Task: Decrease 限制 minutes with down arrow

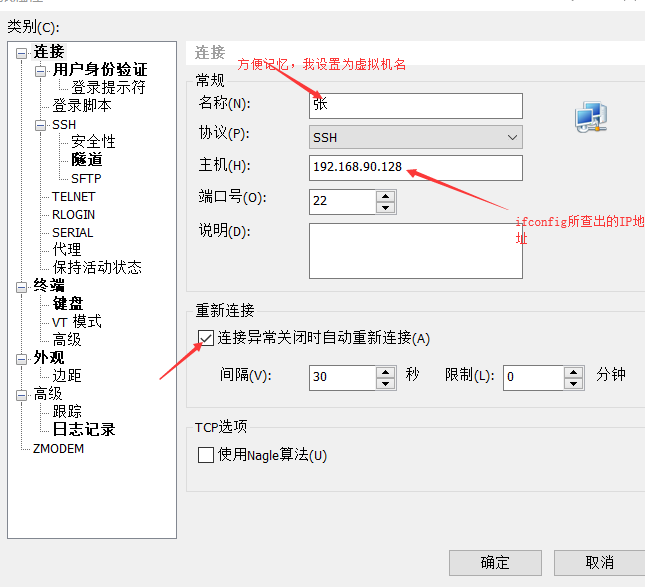Action: click(573, 383)
